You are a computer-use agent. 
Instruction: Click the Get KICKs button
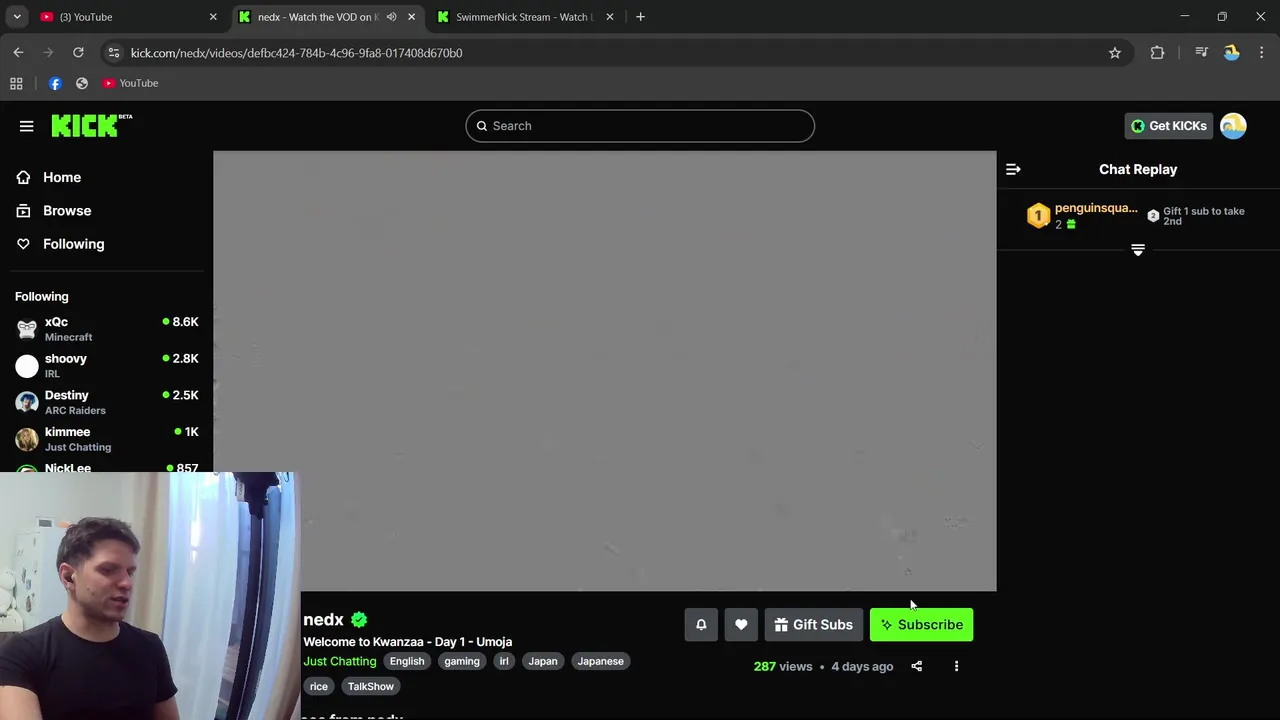[x=1168, y=126]
